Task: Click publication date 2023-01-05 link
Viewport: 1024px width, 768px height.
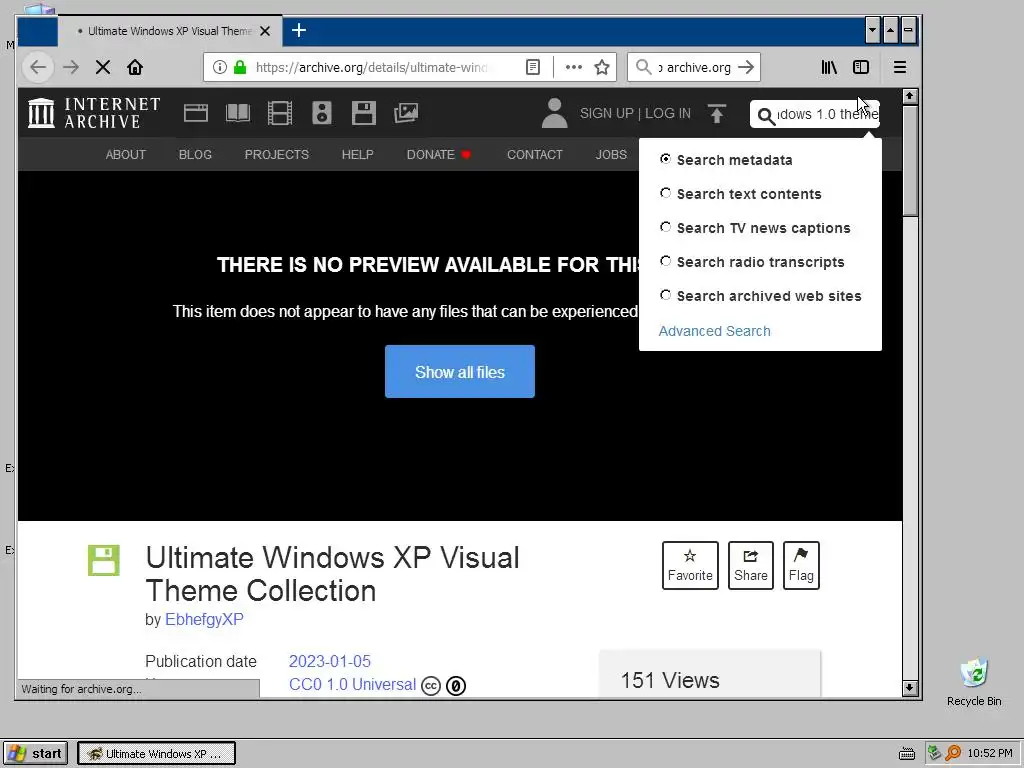Action: click(330, 662)
